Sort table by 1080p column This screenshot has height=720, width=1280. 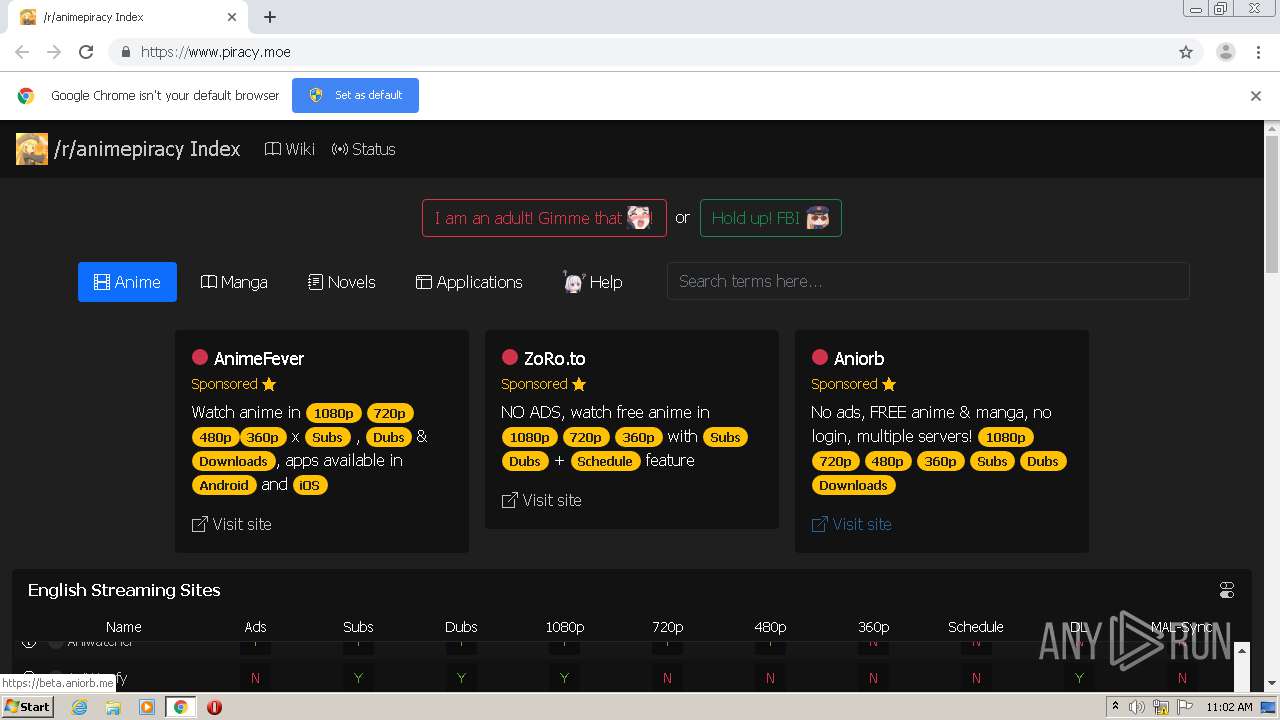[x=564, y=627]
